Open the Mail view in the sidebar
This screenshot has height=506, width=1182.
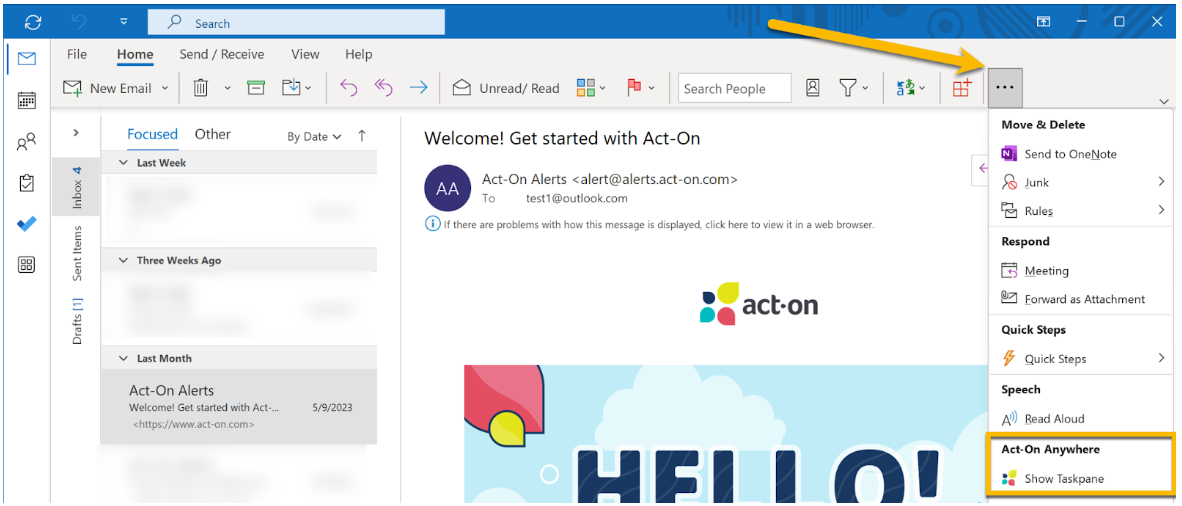click(27, 59)
